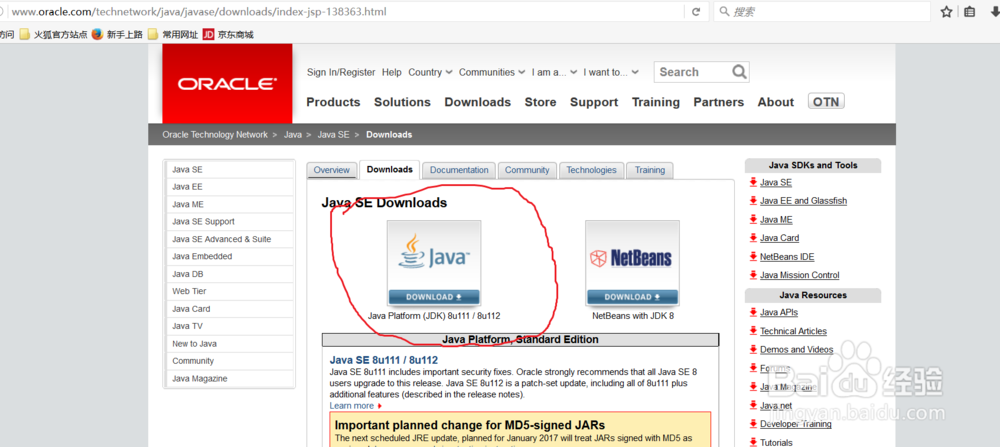Expand the 'I am a...' dropdown
Viewport: 1000px width, 447px height.
(555, 72)
